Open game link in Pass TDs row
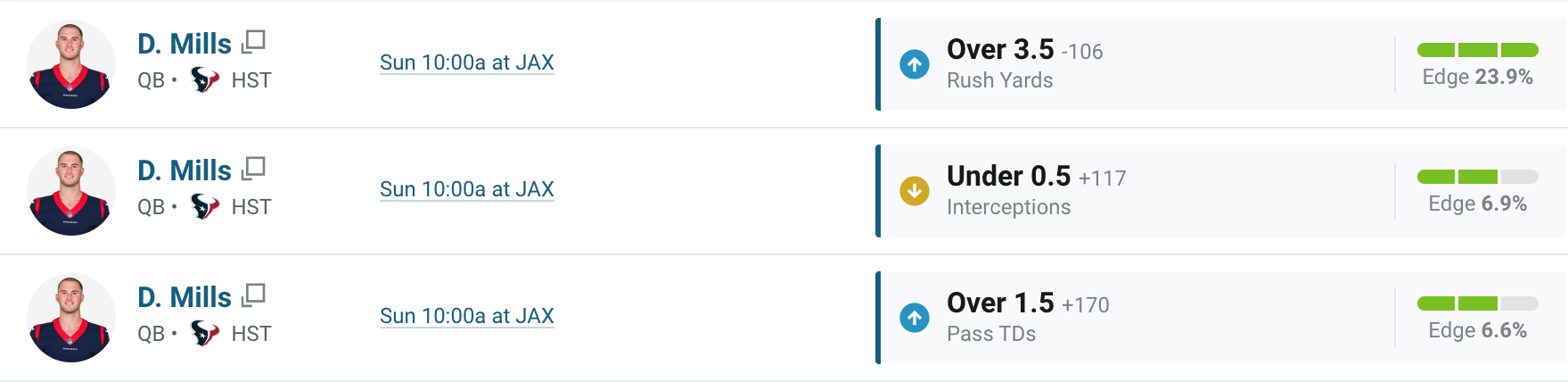This screenshot has height=382, width=1568. [467, 316]
